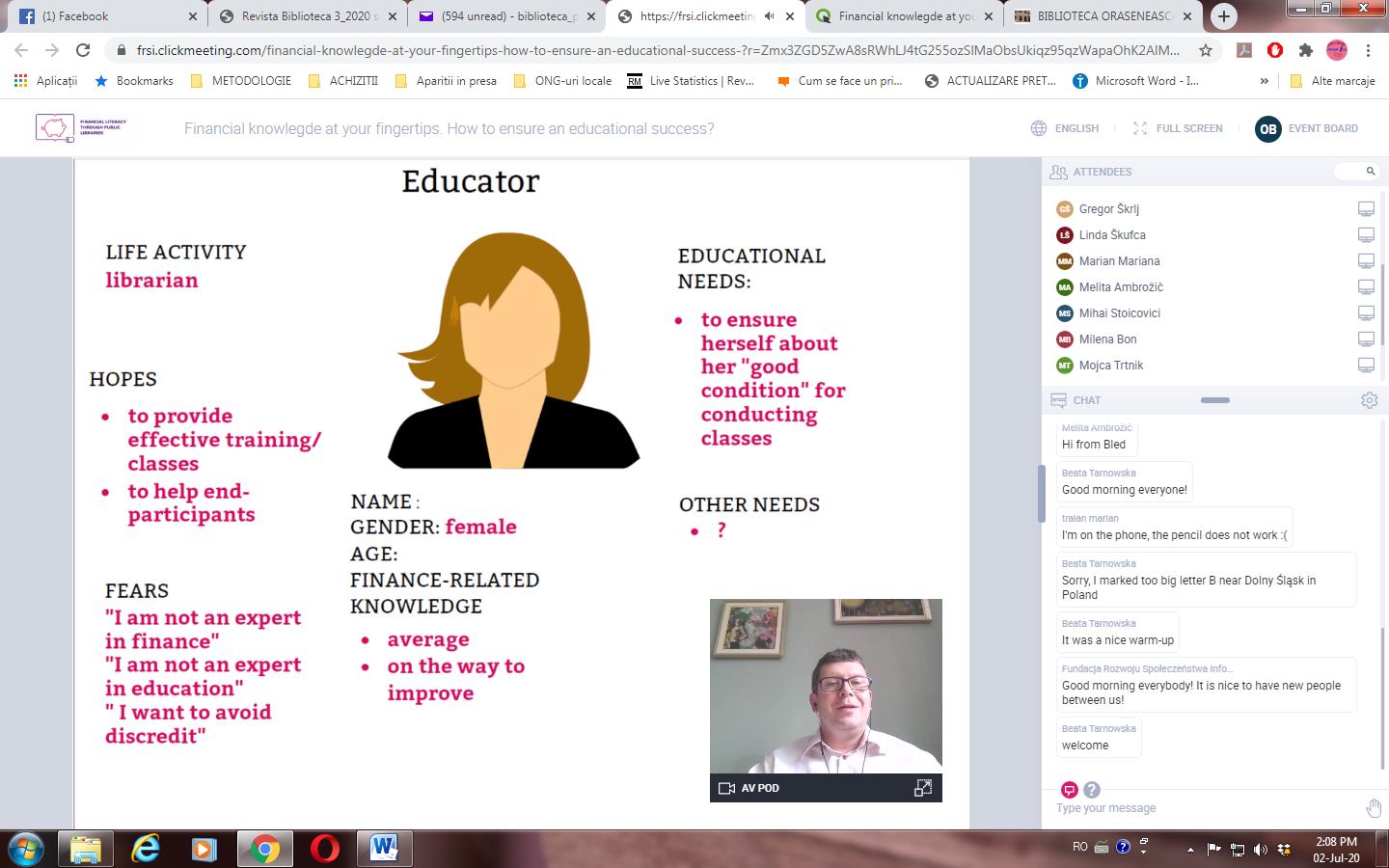Reload the webinar page
This screenshot has height=868, width=1389.
pyautogui.click(x=83, y=50)
